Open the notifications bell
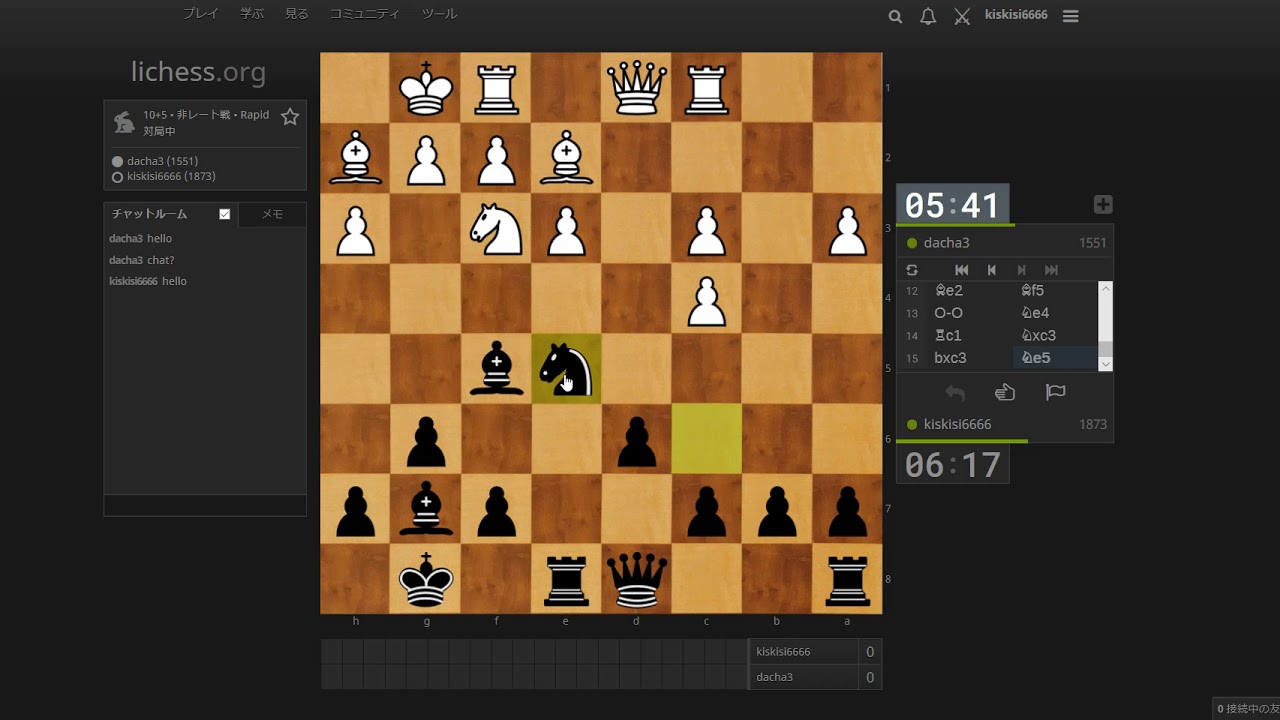The height and width of the screenshot is (720, 1280). pyautogui.click(x=928, y=16)
